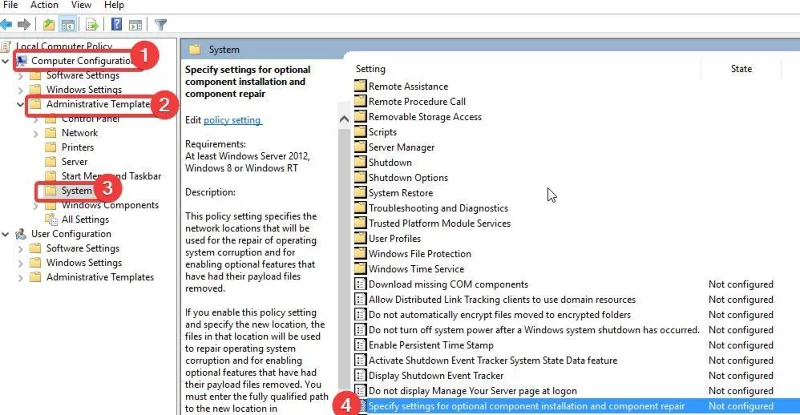This screenshot has height=415, width=800.
Task: Open the Help question mark toolbar icon
Action: (116, 24)
